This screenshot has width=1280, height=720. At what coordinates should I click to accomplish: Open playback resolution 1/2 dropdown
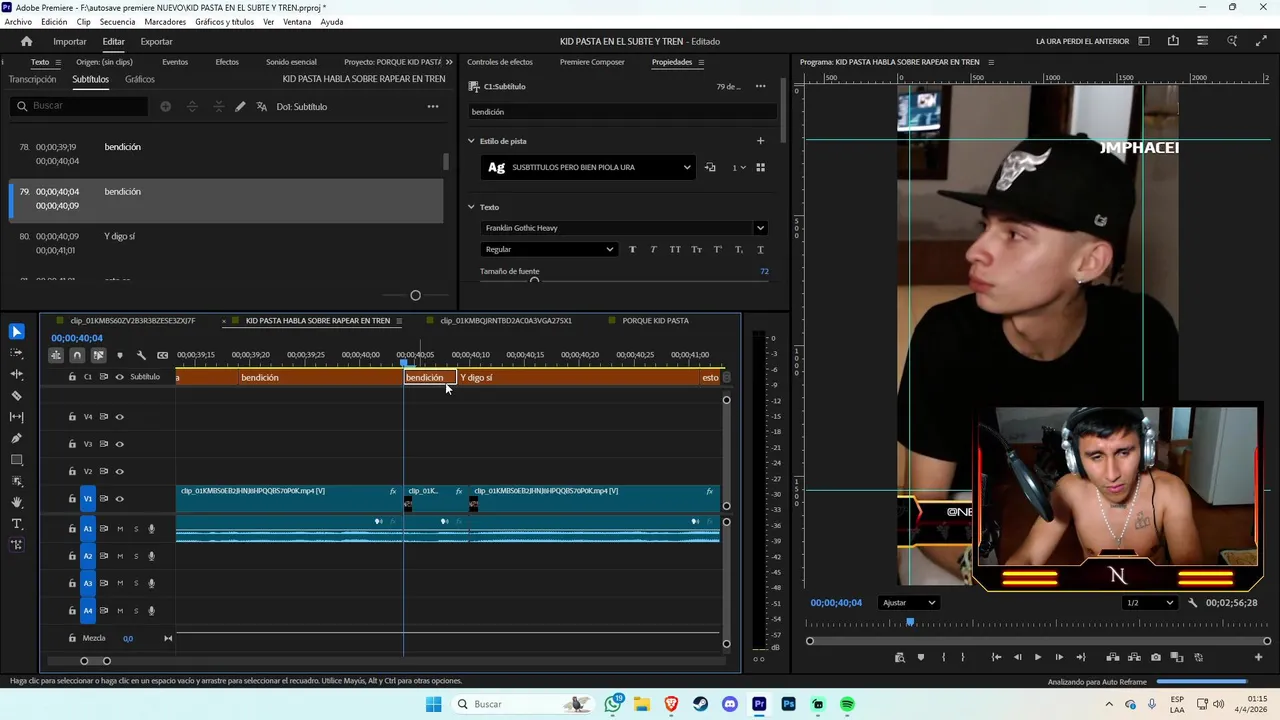point(1149,603)
